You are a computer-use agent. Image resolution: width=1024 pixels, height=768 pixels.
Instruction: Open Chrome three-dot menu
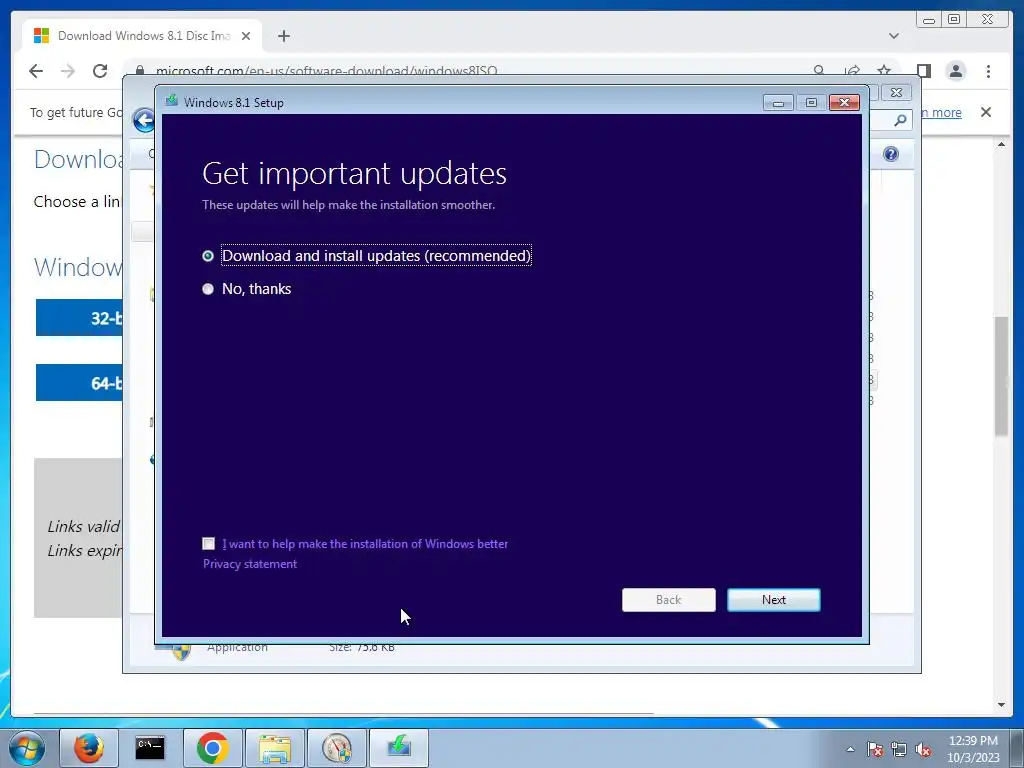pos(988,71)
